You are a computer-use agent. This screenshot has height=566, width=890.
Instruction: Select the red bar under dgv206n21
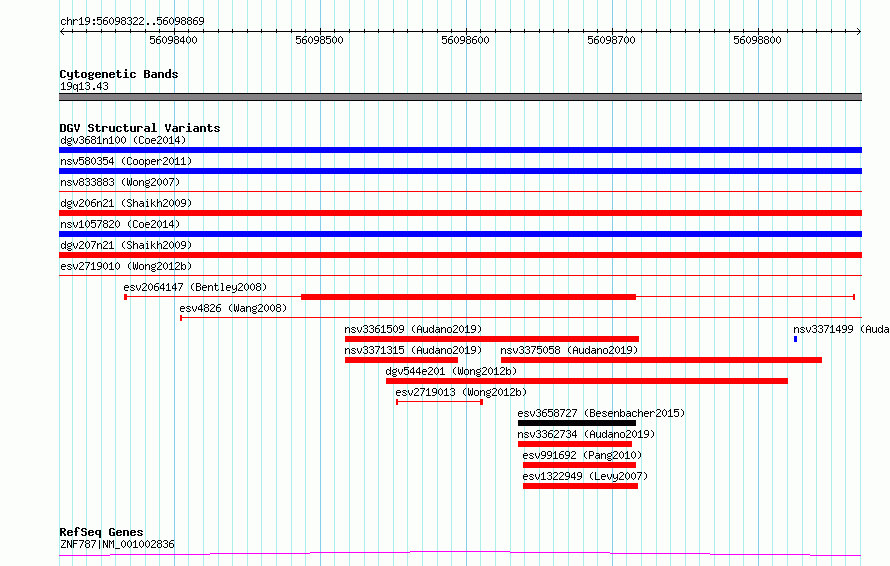tap(460, 213)
